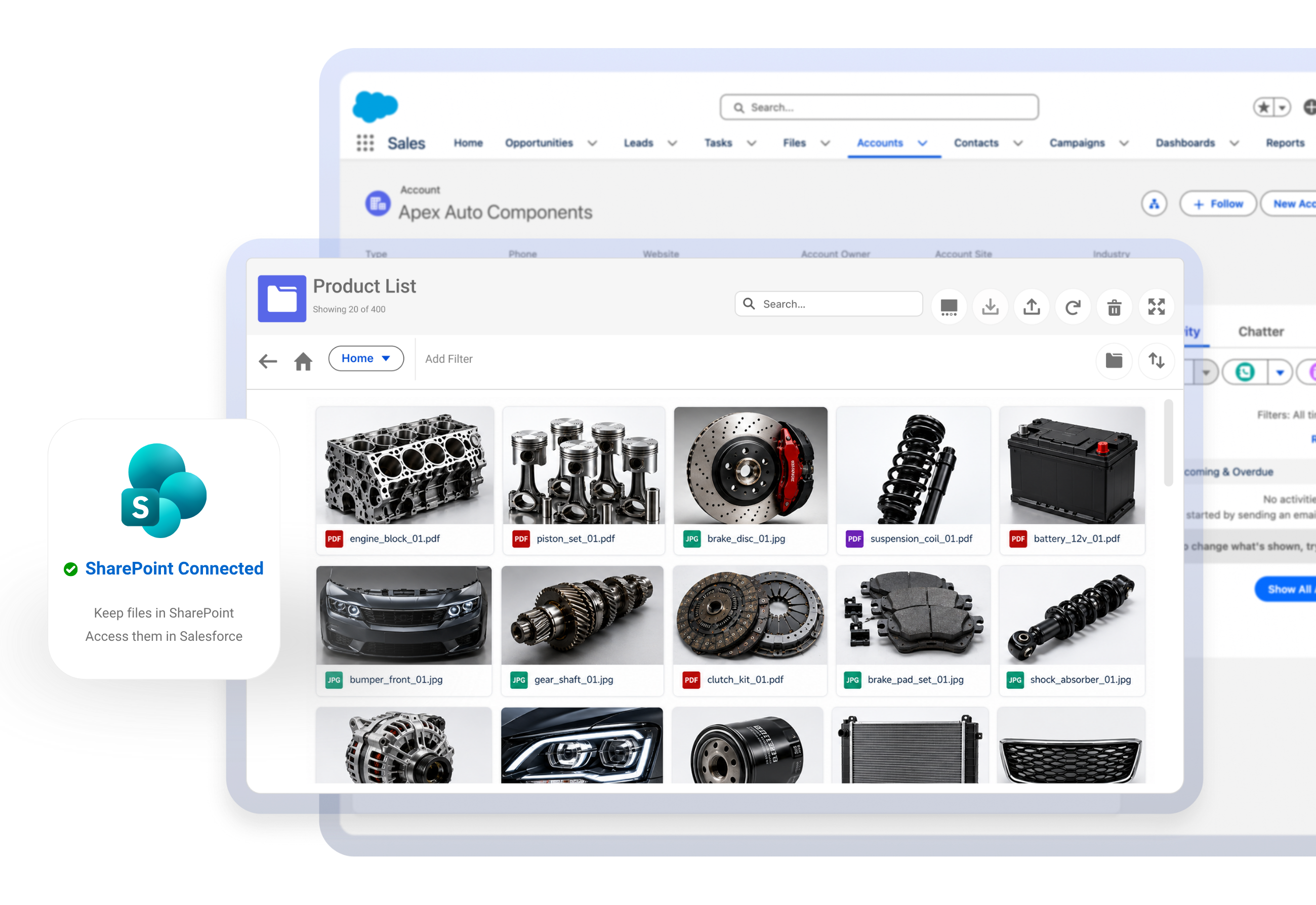This screenshot has width=1316, height=905.
Task: Click the log a call phone icon
Action: pos(1245,372)
